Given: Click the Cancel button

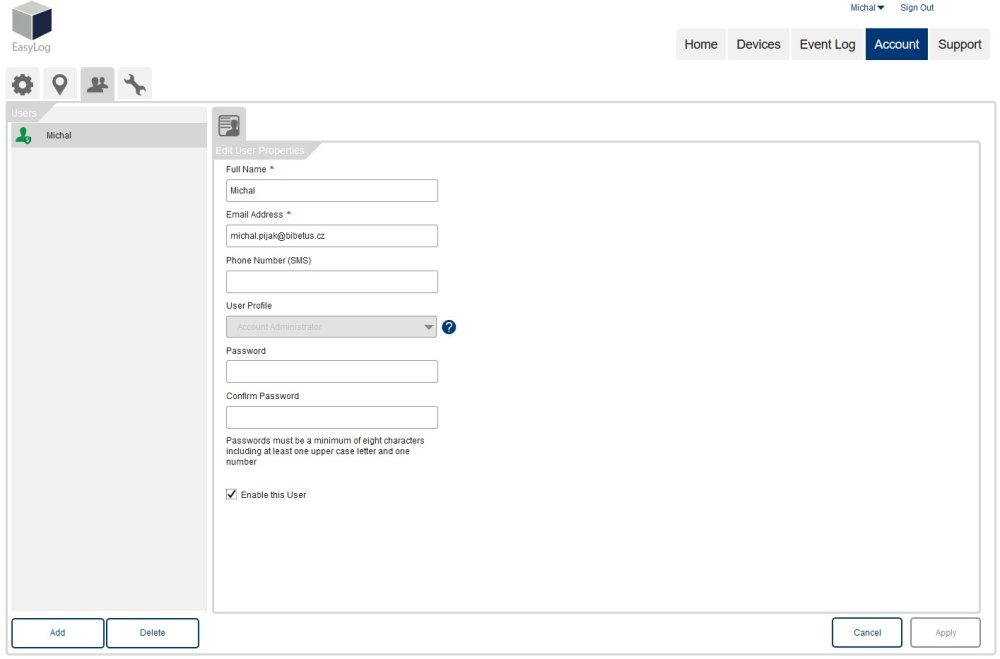Looking at the screenshot, I should [867, 632].
